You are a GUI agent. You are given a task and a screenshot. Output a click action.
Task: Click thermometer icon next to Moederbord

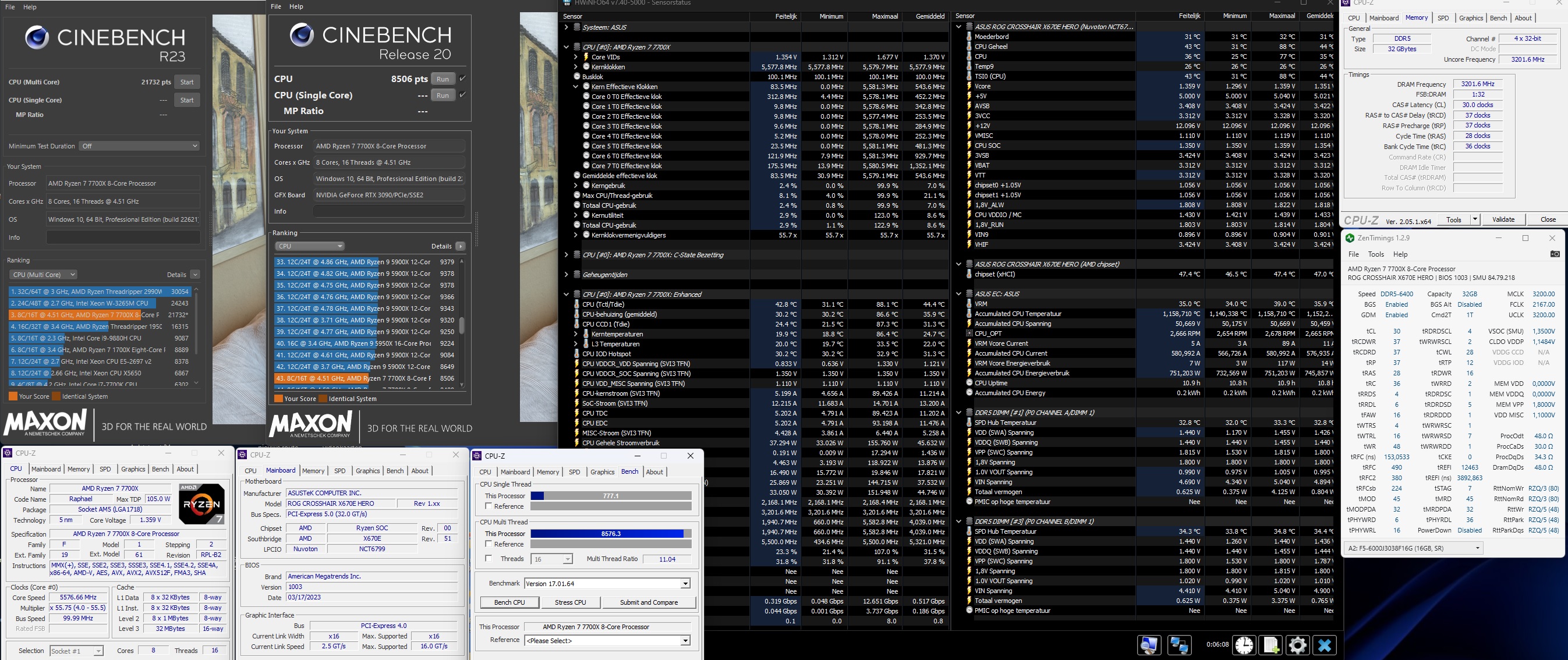click(968, 37)
